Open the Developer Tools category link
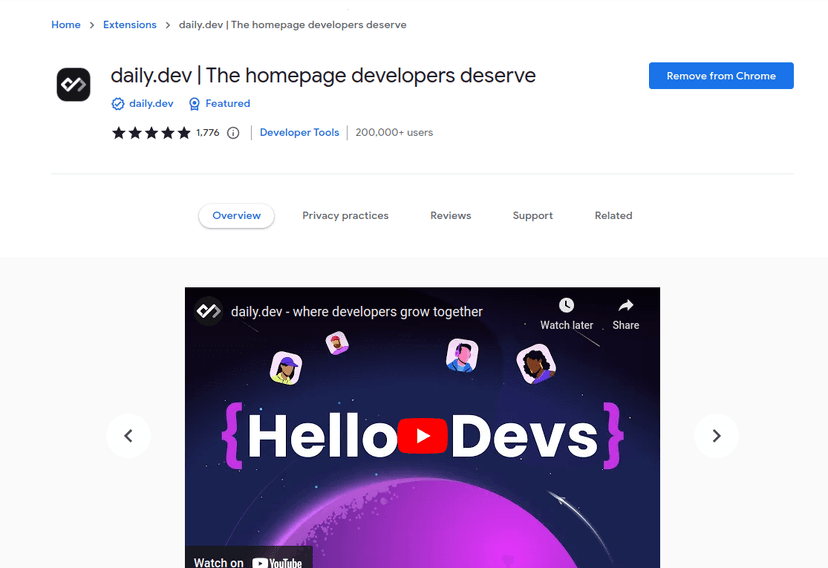Viewport: 828px width, 568px height. tap(299, 132)
